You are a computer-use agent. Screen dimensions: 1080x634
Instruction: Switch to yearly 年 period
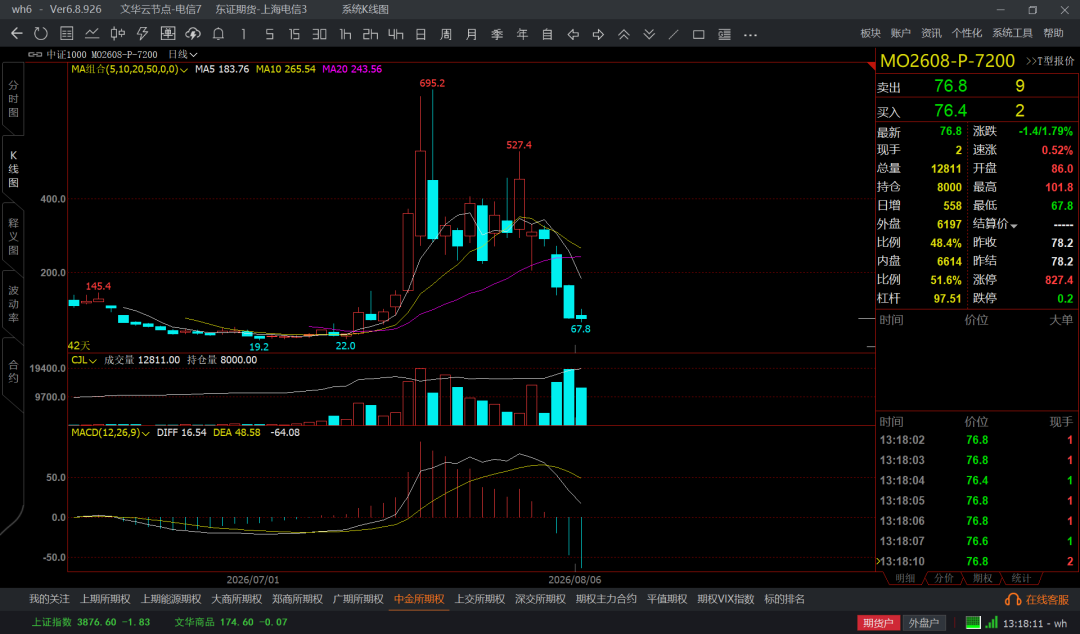point(522,34)
